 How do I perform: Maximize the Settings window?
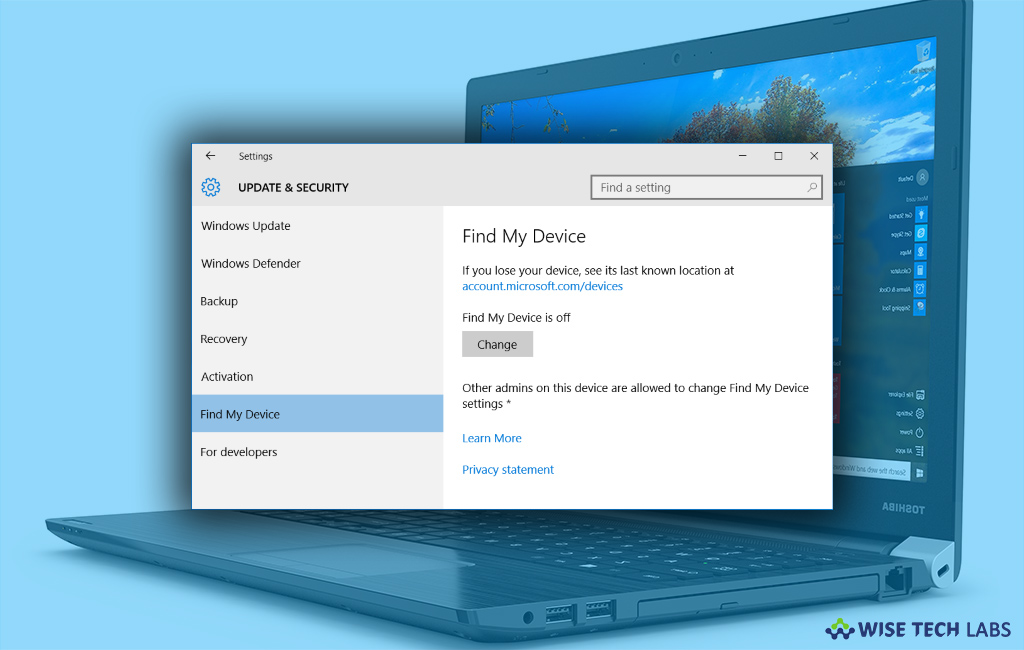click(x=778, y=156)
